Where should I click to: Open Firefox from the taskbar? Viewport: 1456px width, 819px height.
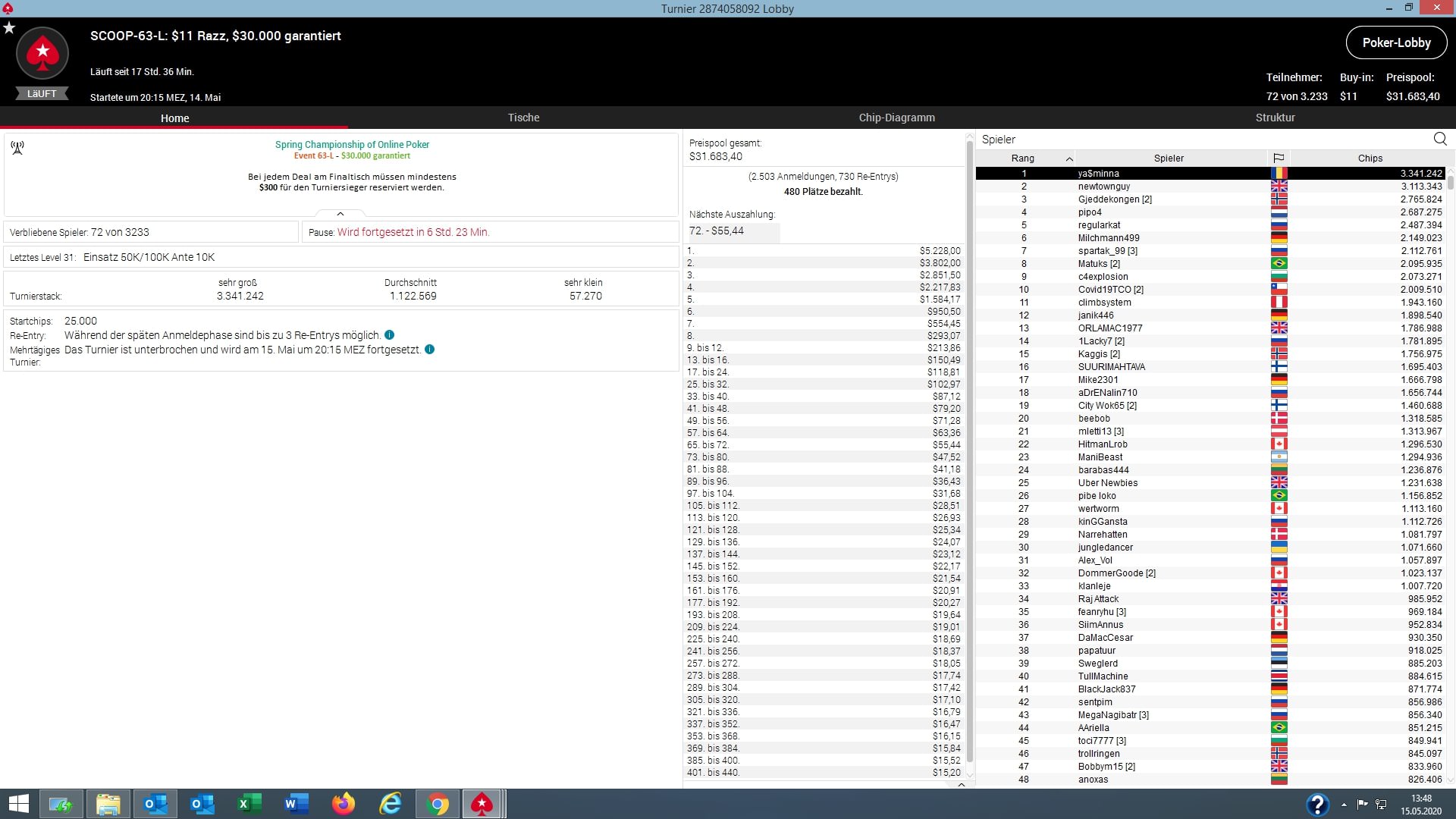344,804
